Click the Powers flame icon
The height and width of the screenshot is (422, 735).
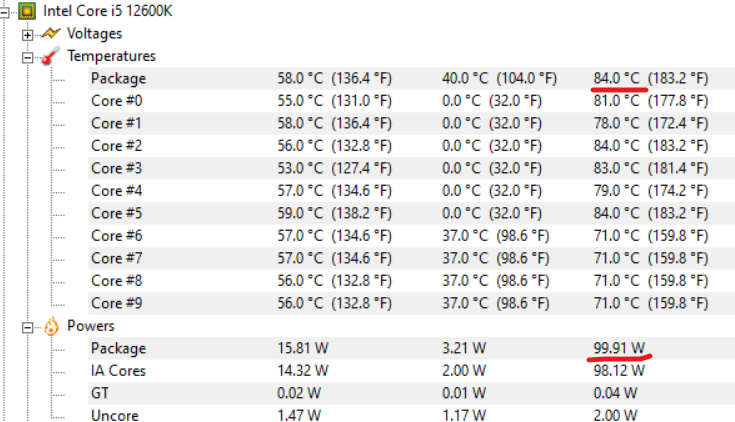pos(50,326)
